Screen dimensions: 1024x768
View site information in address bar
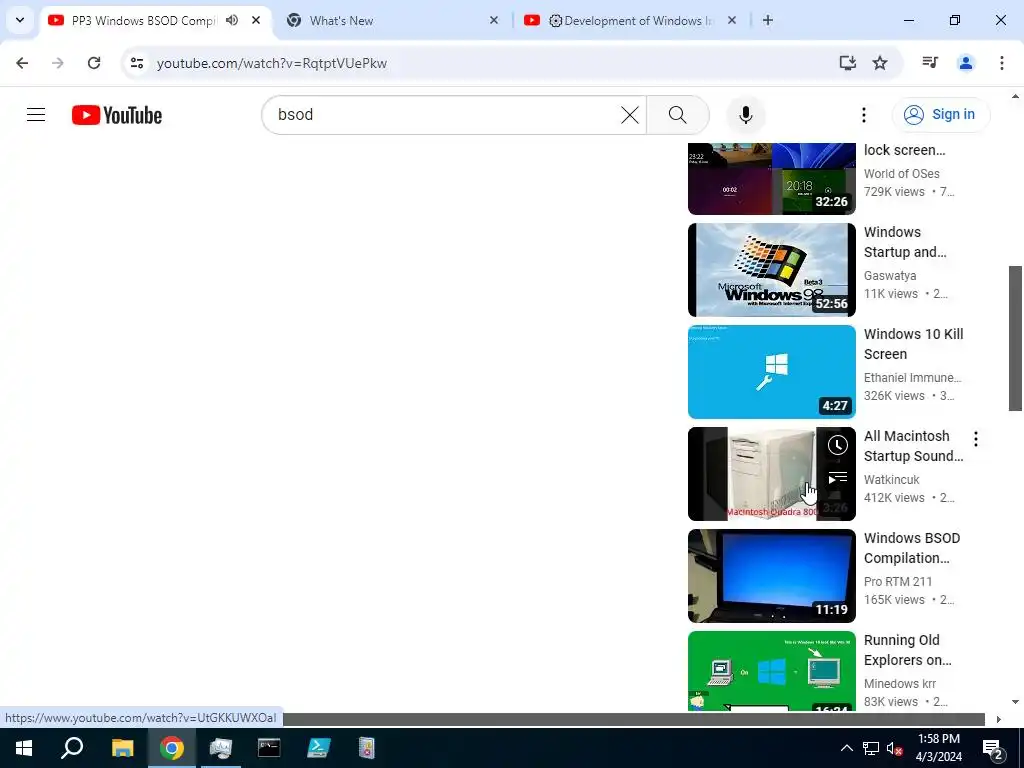pyautogui.click(x=136, y=63)
